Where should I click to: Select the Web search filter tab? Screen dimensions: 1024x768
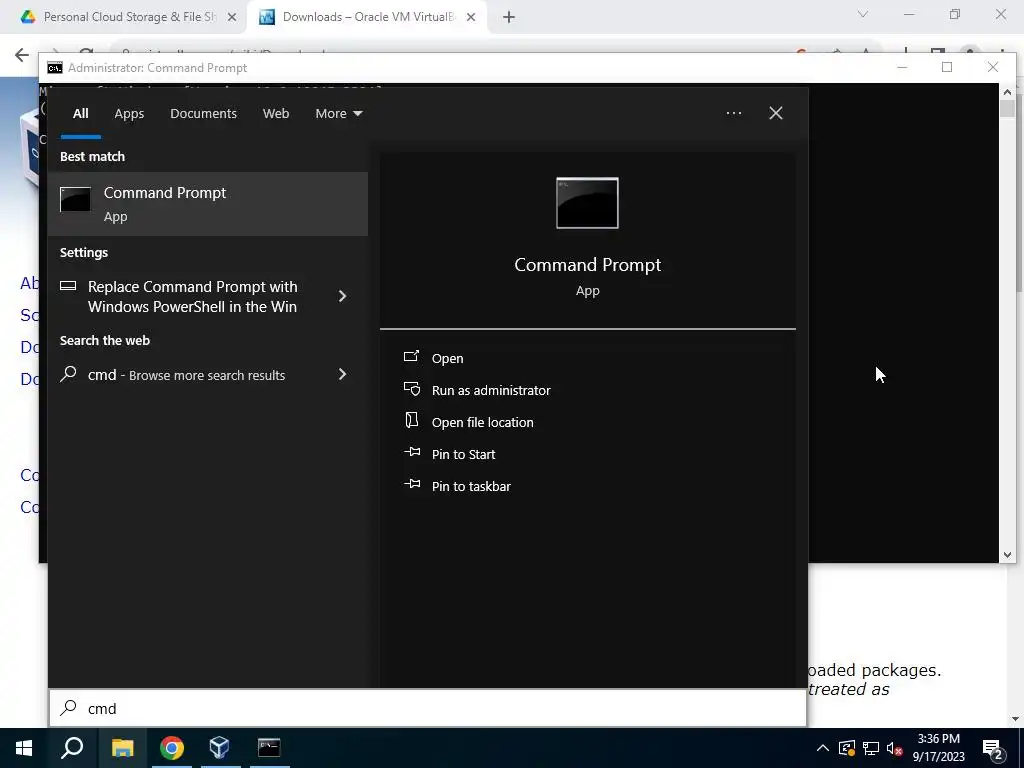276,114
